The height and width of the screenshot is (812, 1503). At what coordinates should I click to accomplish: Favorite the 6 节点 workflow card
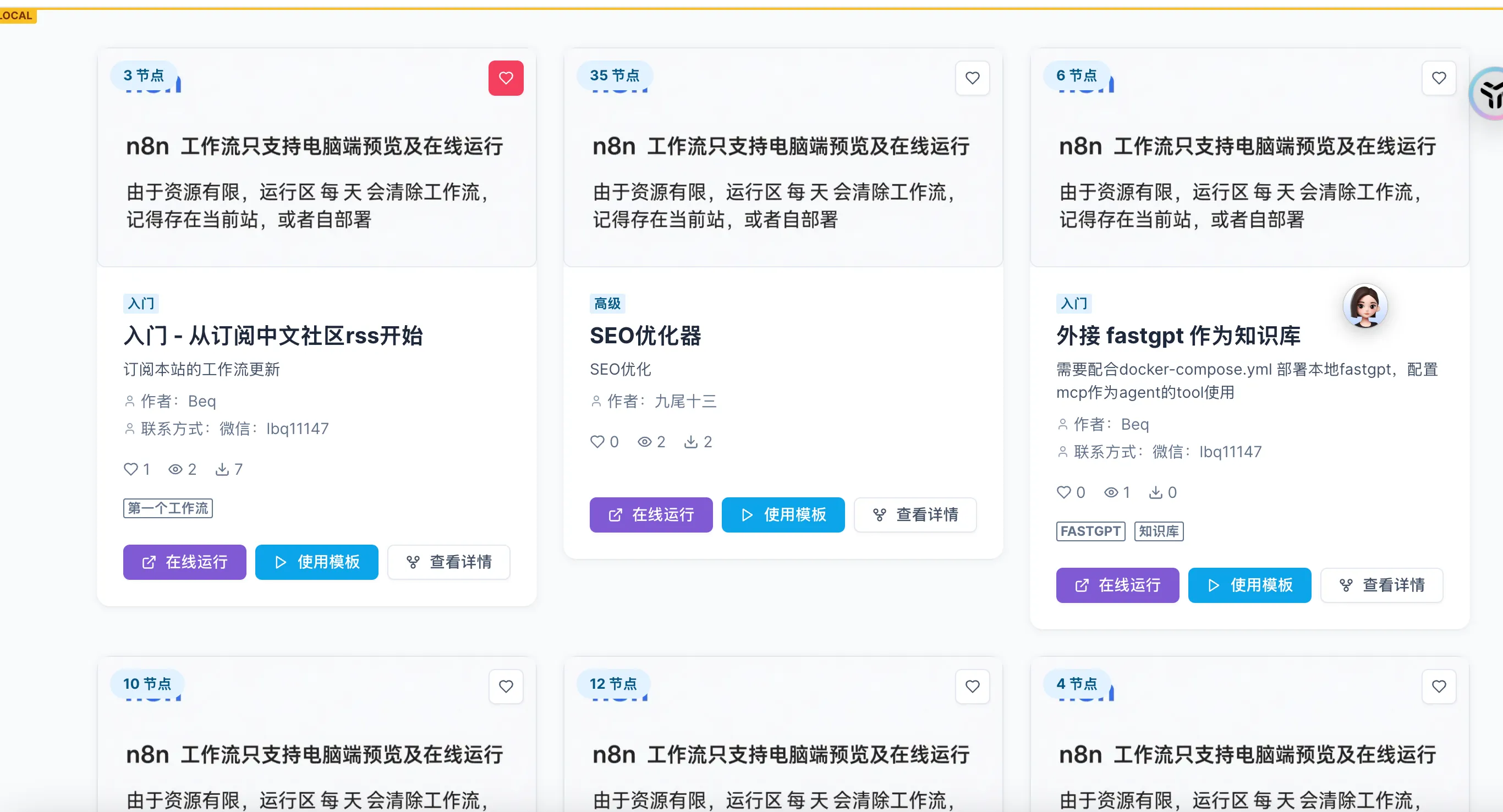coord(1439,78)
